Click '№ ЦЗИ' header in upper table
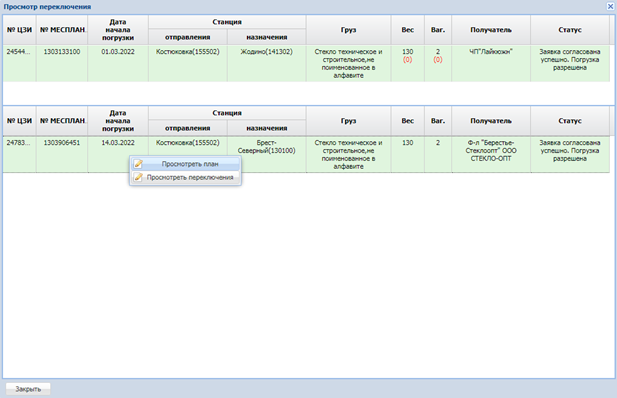This screenshot has height=398, width=617. click(19, 30)
